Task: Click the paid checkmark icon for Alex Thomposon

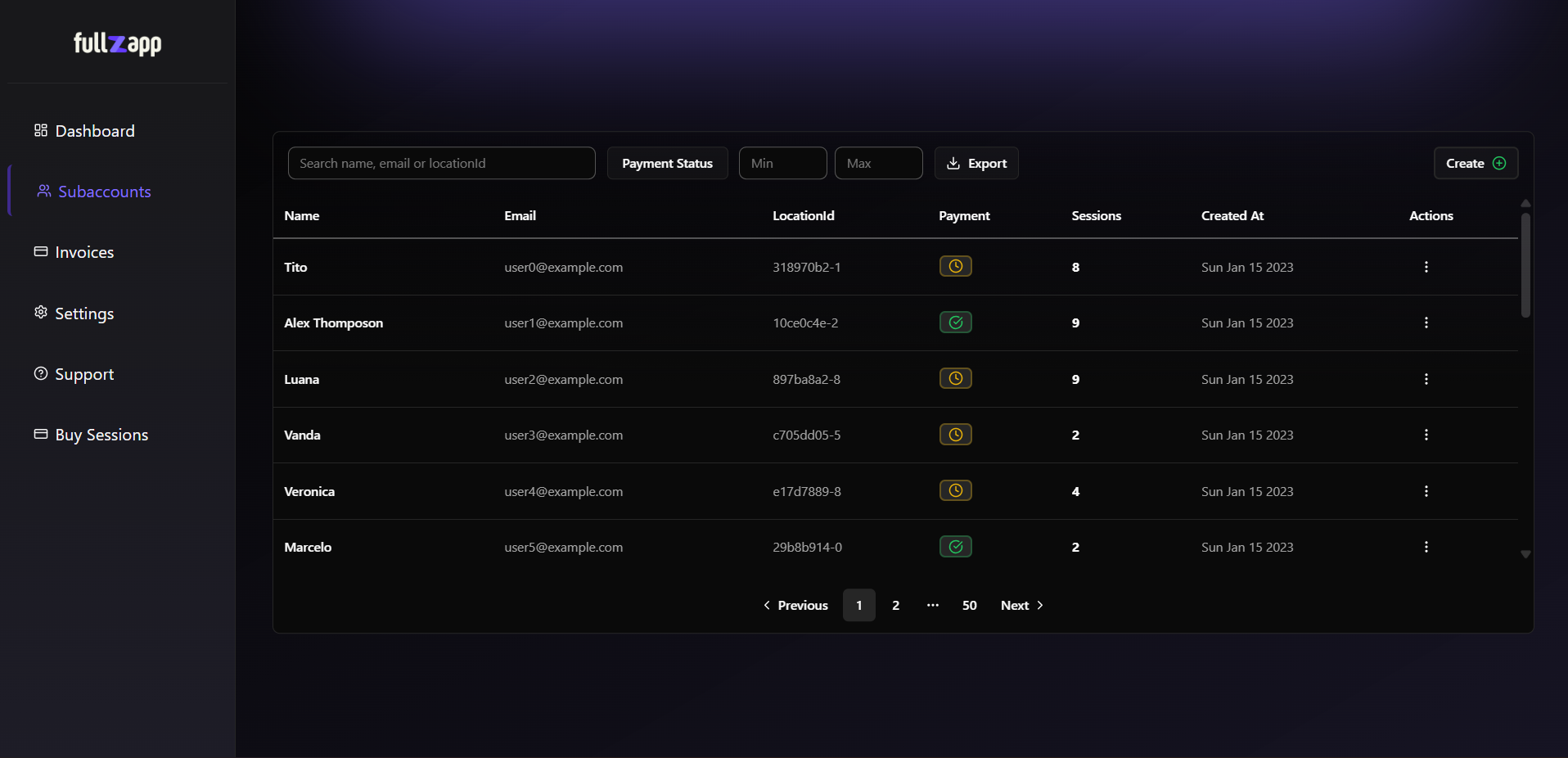Action: [955, 323]
